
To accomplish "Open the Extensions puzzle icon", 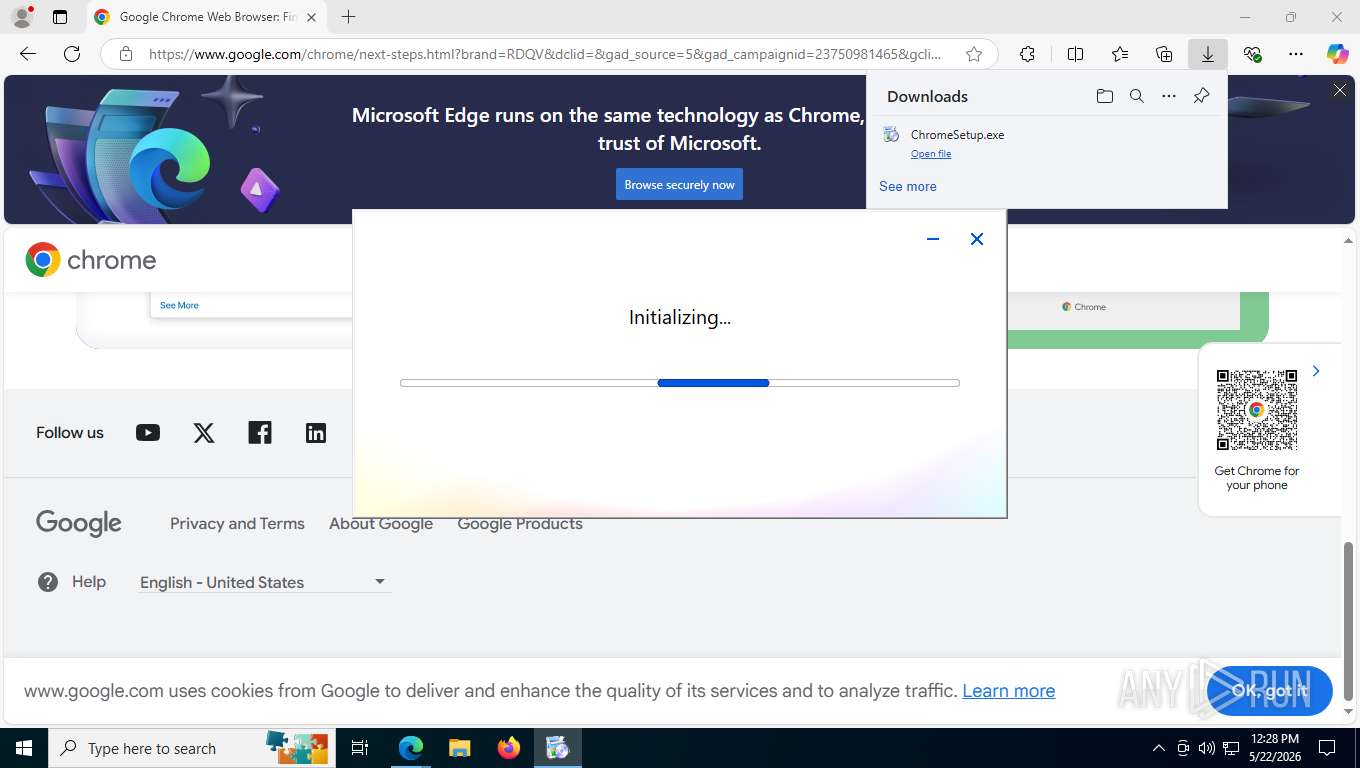I will click(1027, 54).
